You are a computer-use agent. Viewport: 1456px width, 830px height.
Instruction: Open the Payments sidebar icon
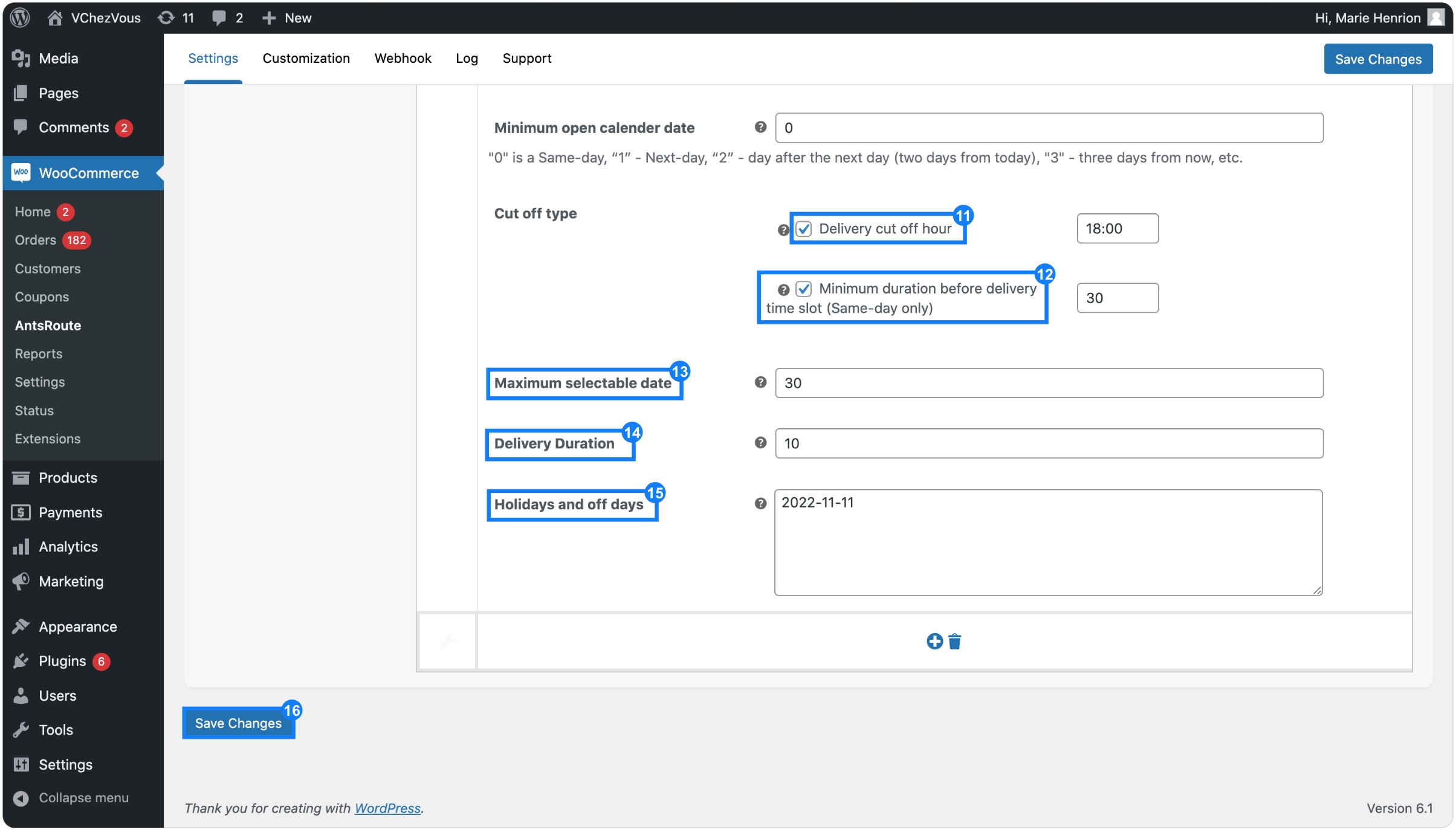(x=21, y=512)
